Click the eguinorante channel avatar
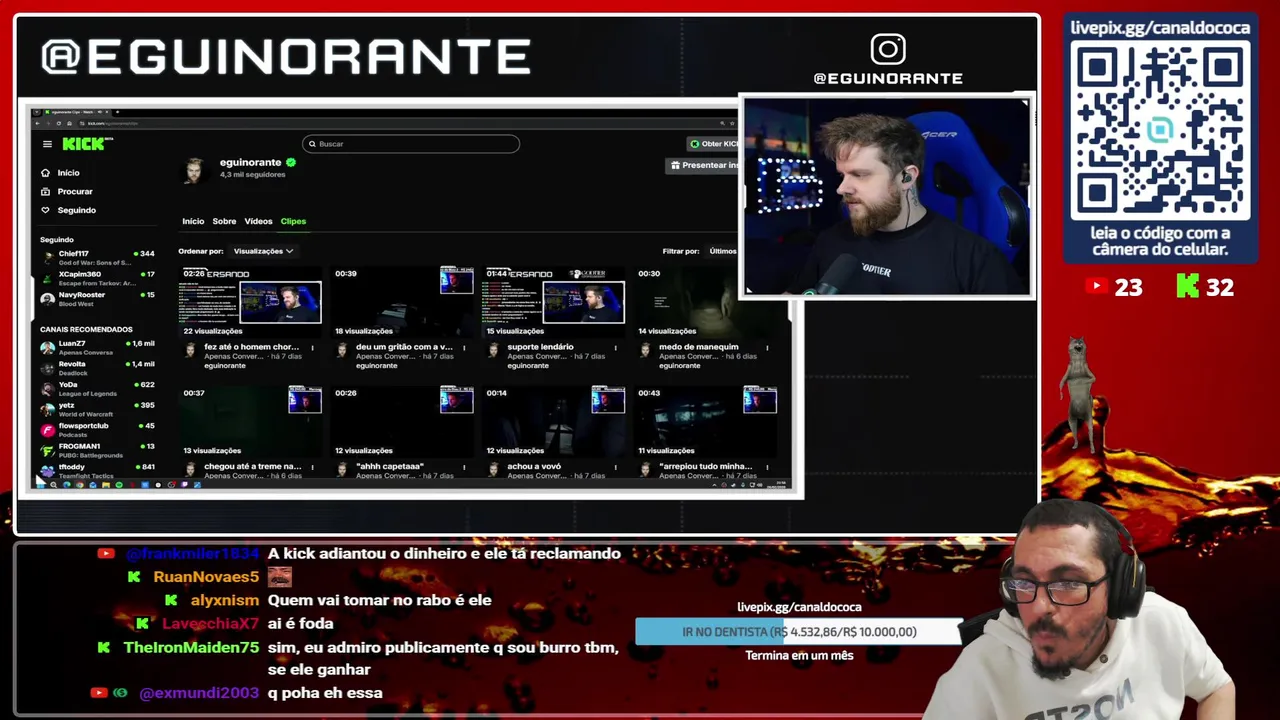Image resolution: width=1280 pixels, height=720 pixels. [x=195, y=169]
